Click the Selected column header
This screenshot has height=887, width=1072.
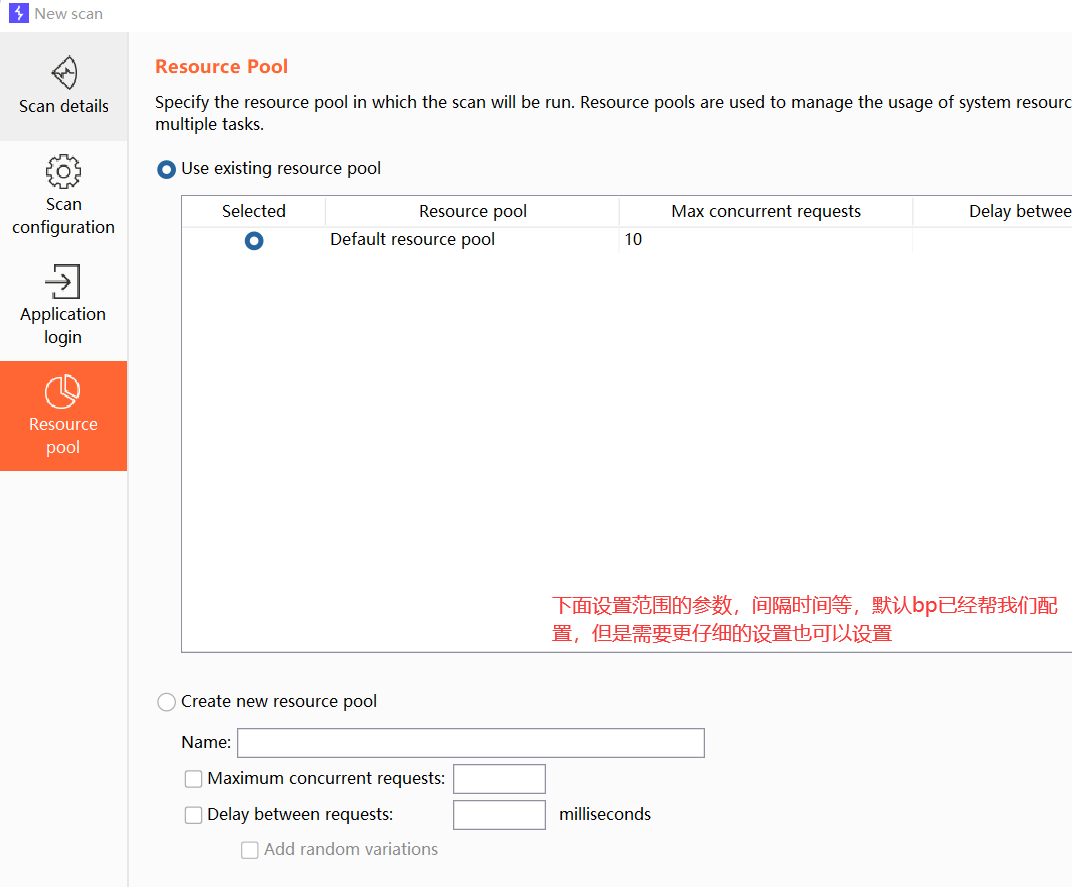pyautogui.click(x=254, y=211)
